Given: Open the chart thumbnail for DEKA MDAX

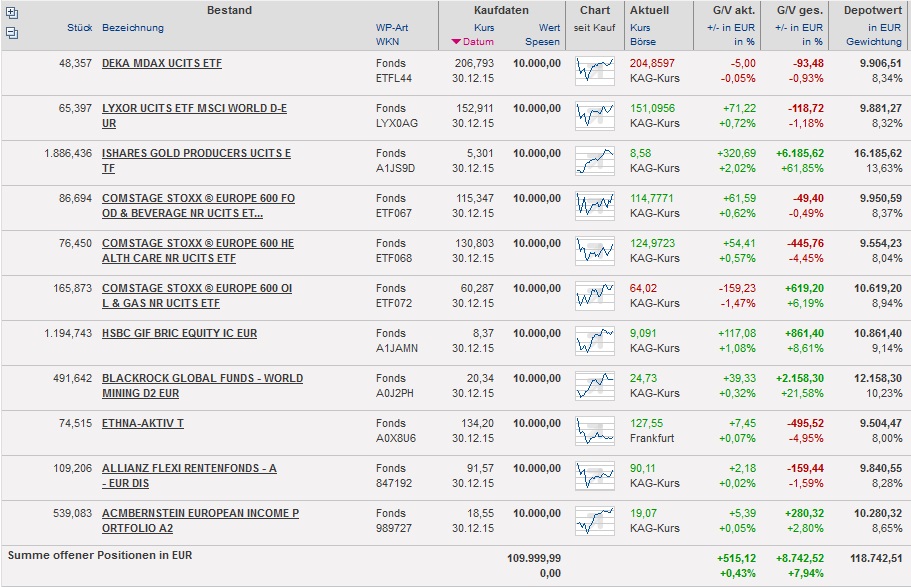Looking at the screenshot, I should click(595, 70).
